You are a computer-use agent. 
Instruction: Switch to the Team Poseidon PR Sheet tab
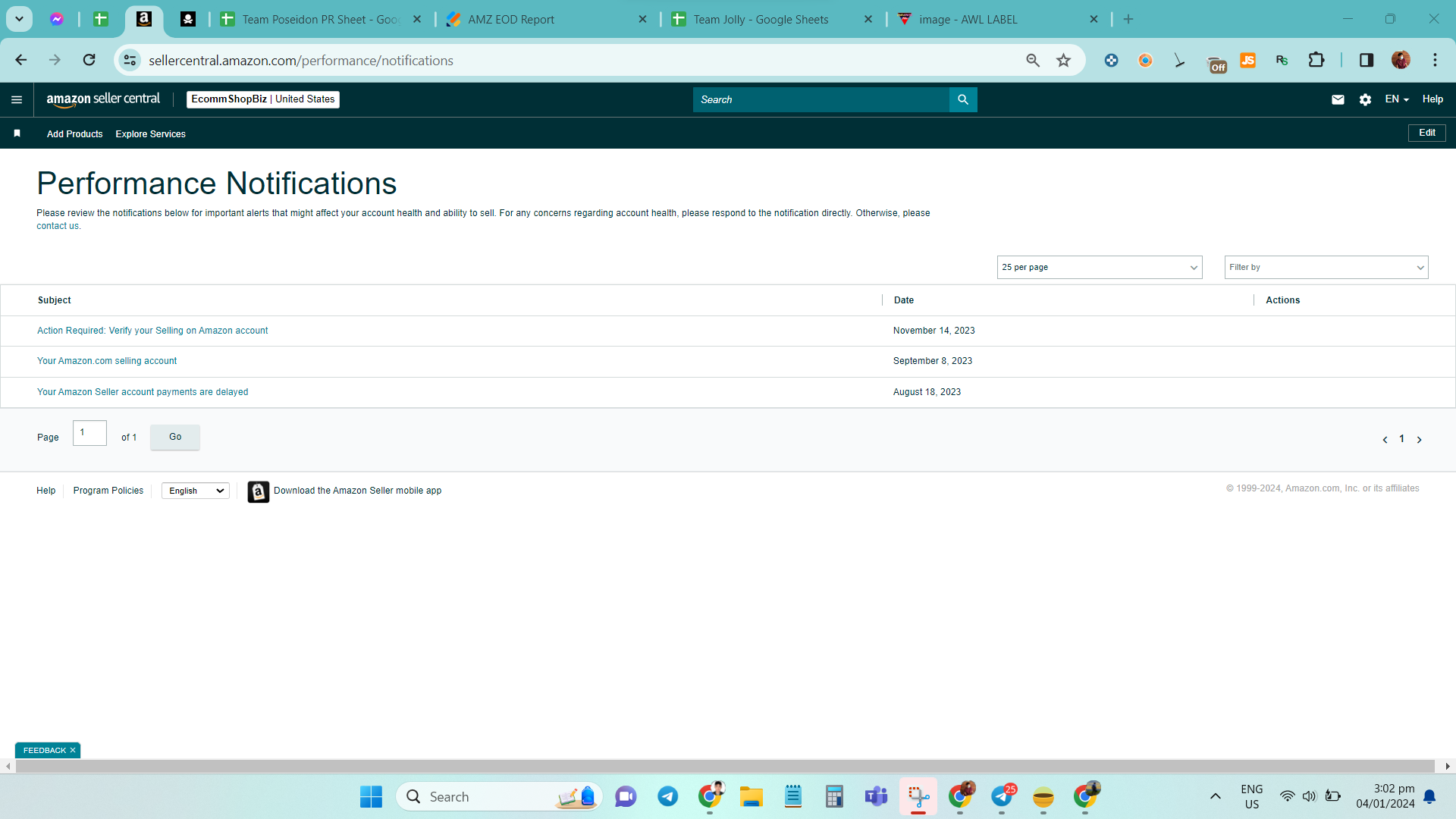click(x=319, y=20)
